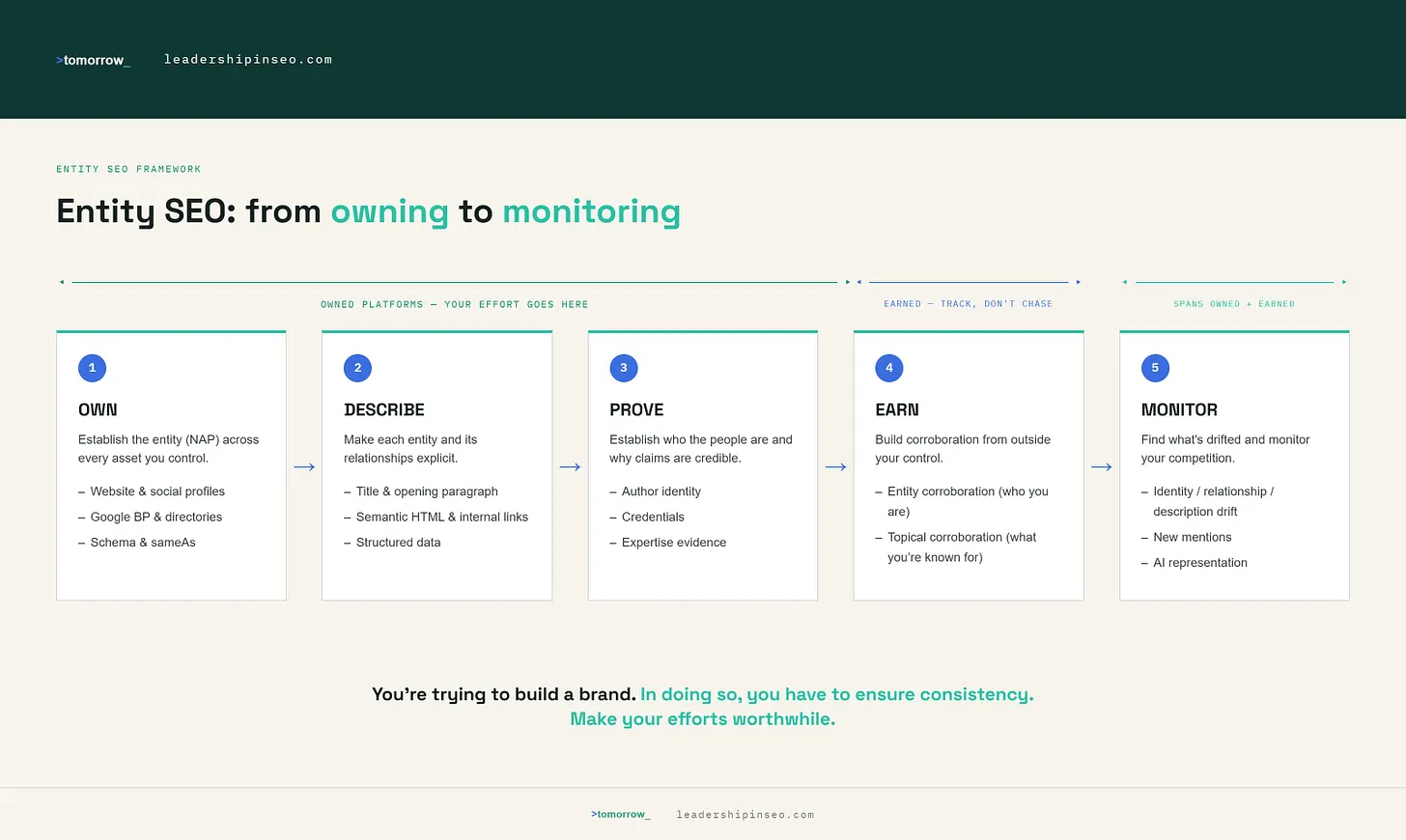Select the step 1 badge on the OWN card
1406x840 pixels.
(93, 368)
